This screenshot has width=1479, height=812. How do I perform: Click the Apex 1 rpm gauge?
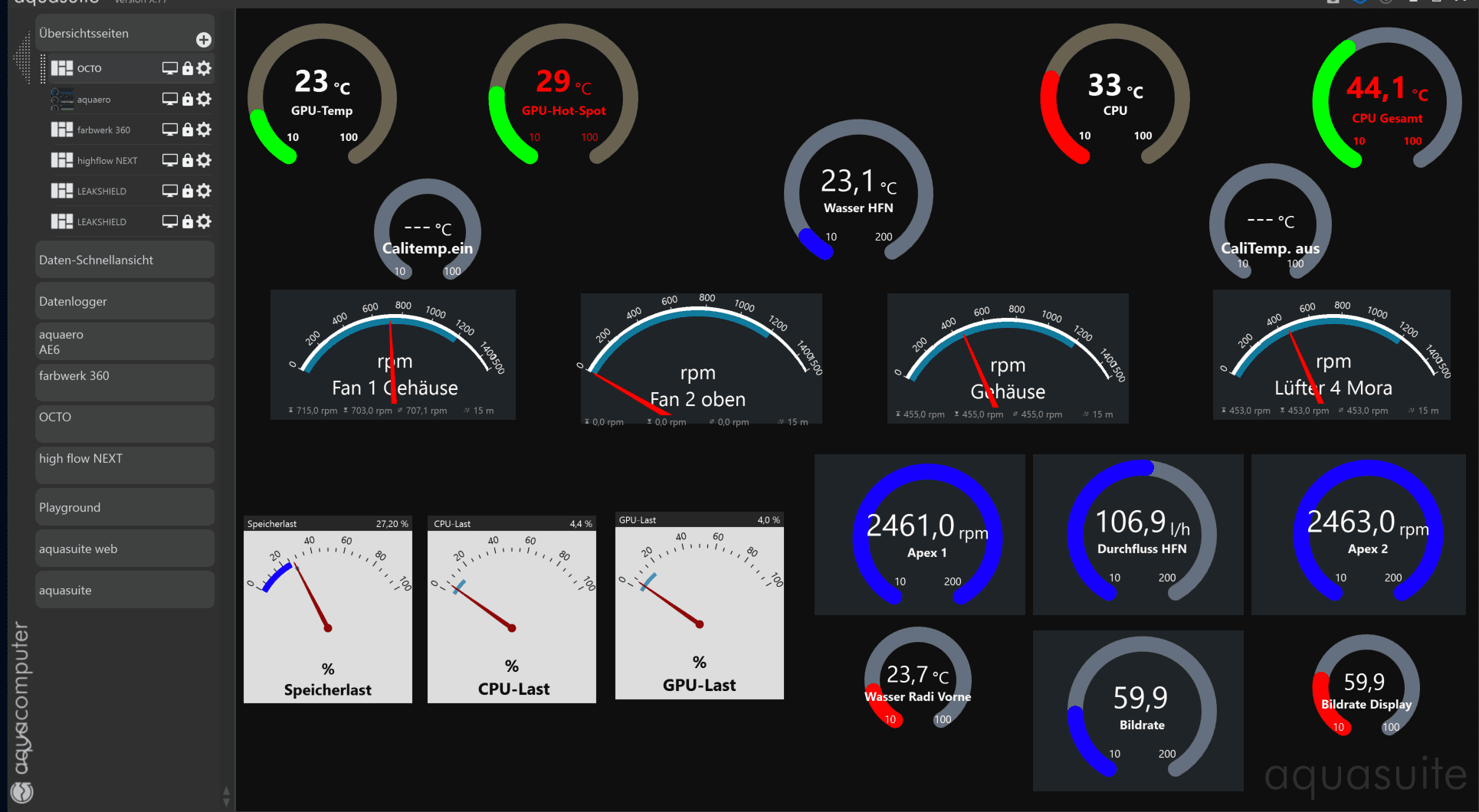[x=920, y=535]
